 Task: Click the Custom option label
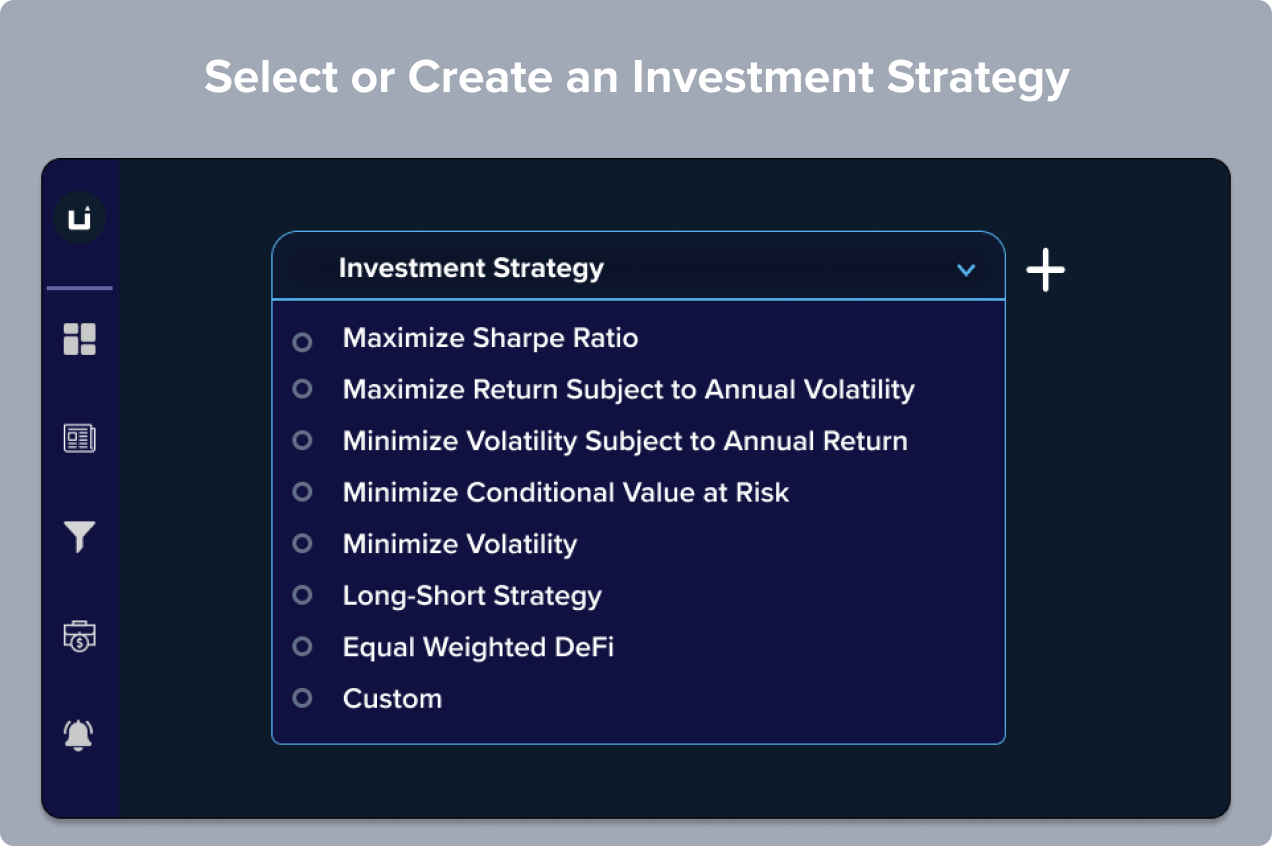coord(392,698)
